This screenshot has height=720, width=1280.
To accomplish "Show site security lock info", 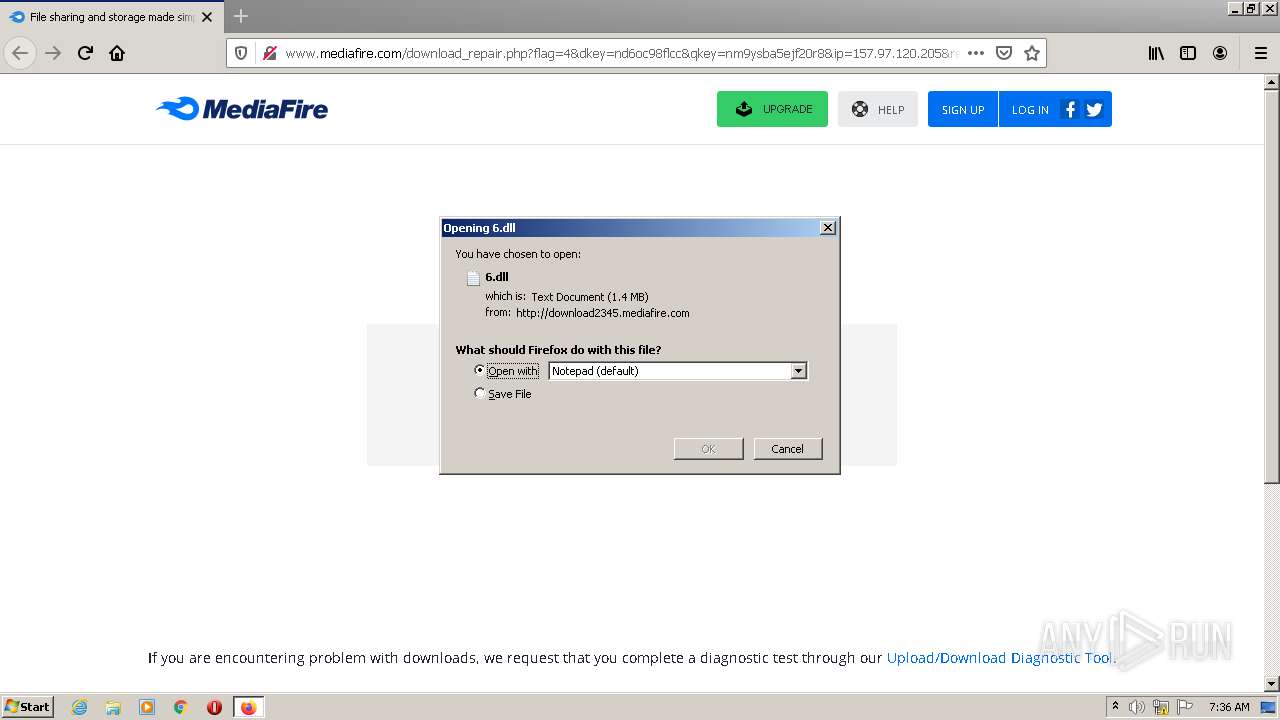I will [x=269, y=53].
